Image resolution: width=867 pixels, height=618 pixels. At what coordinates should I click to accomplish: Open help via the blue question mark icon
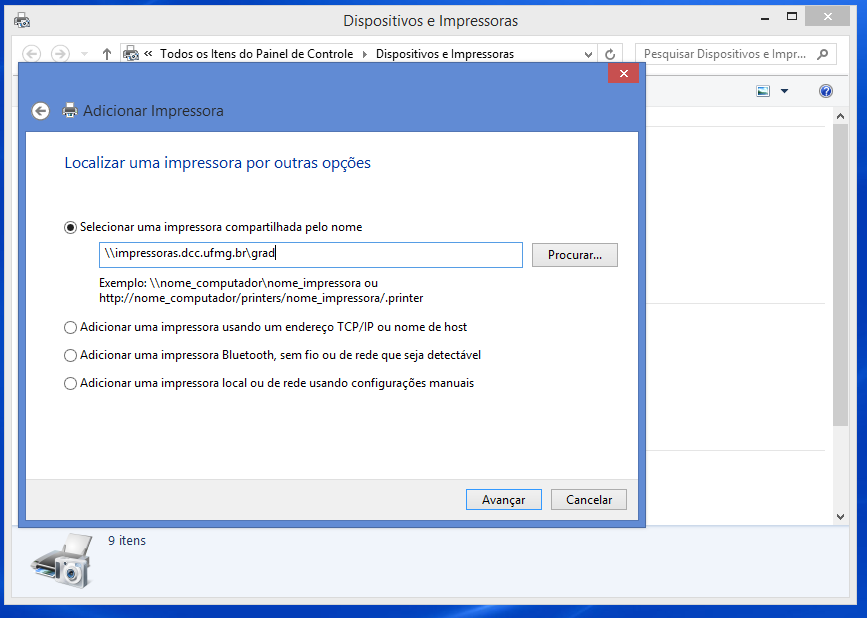pyautogui.click(x=826, y=91)
